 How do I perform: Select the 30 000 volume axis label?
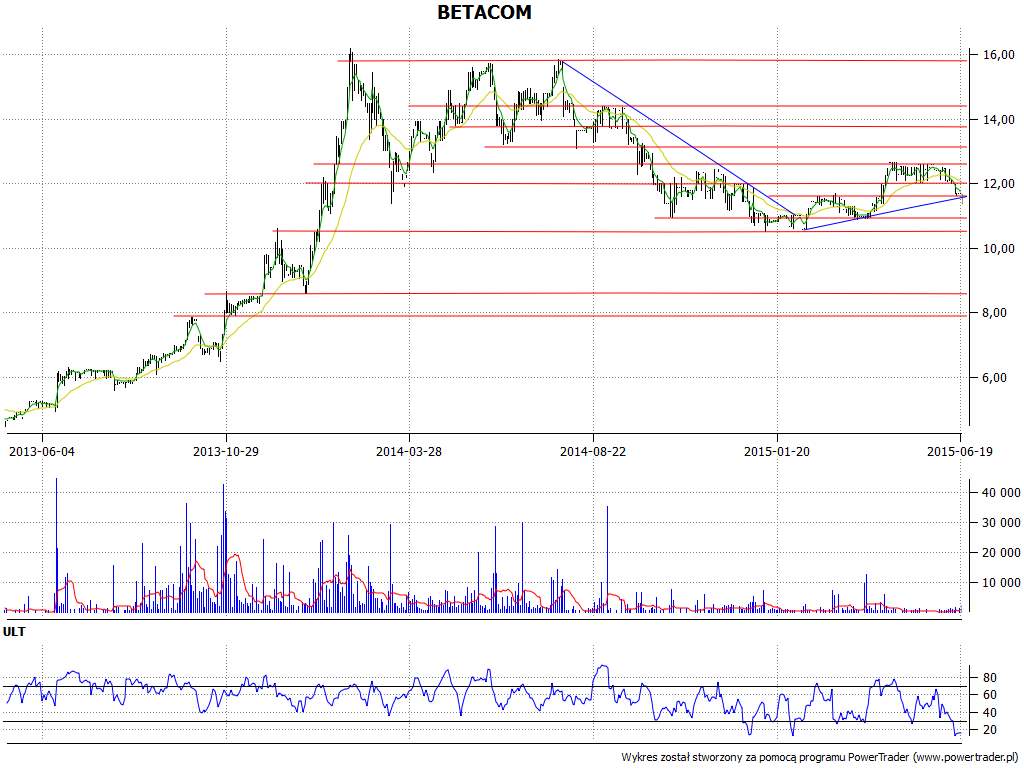1001,523
